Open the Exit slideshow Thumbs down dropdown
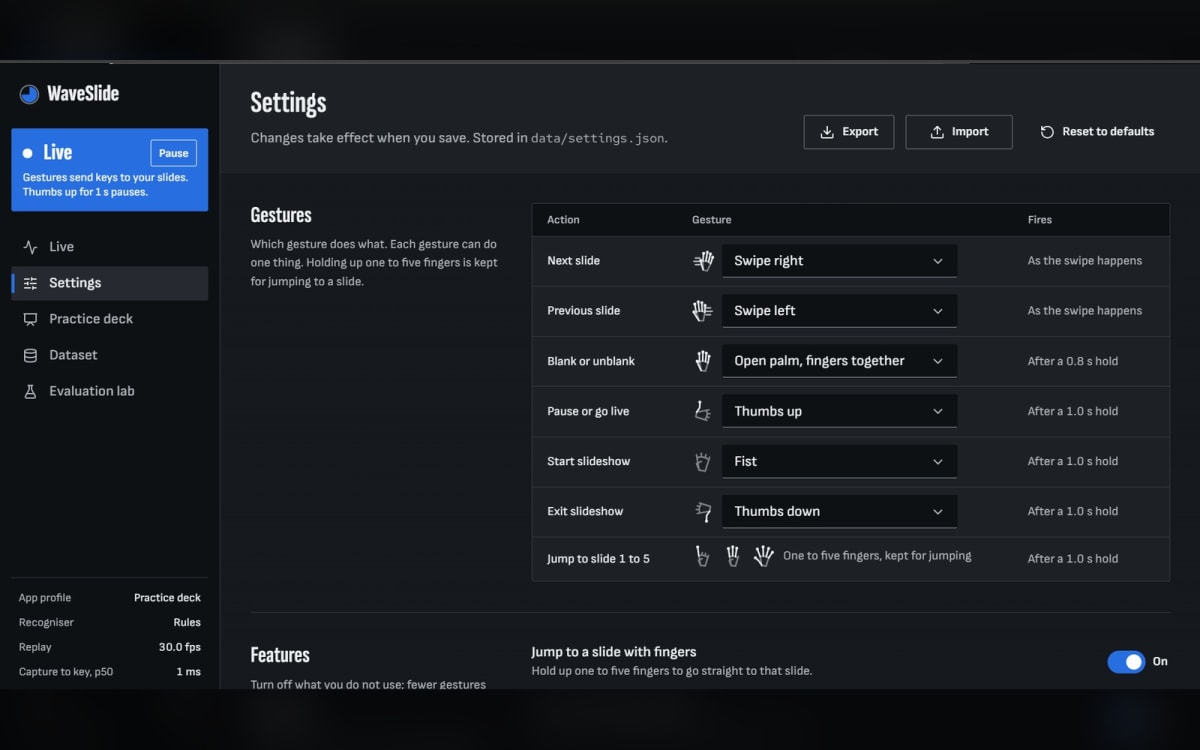 (839, 511)
